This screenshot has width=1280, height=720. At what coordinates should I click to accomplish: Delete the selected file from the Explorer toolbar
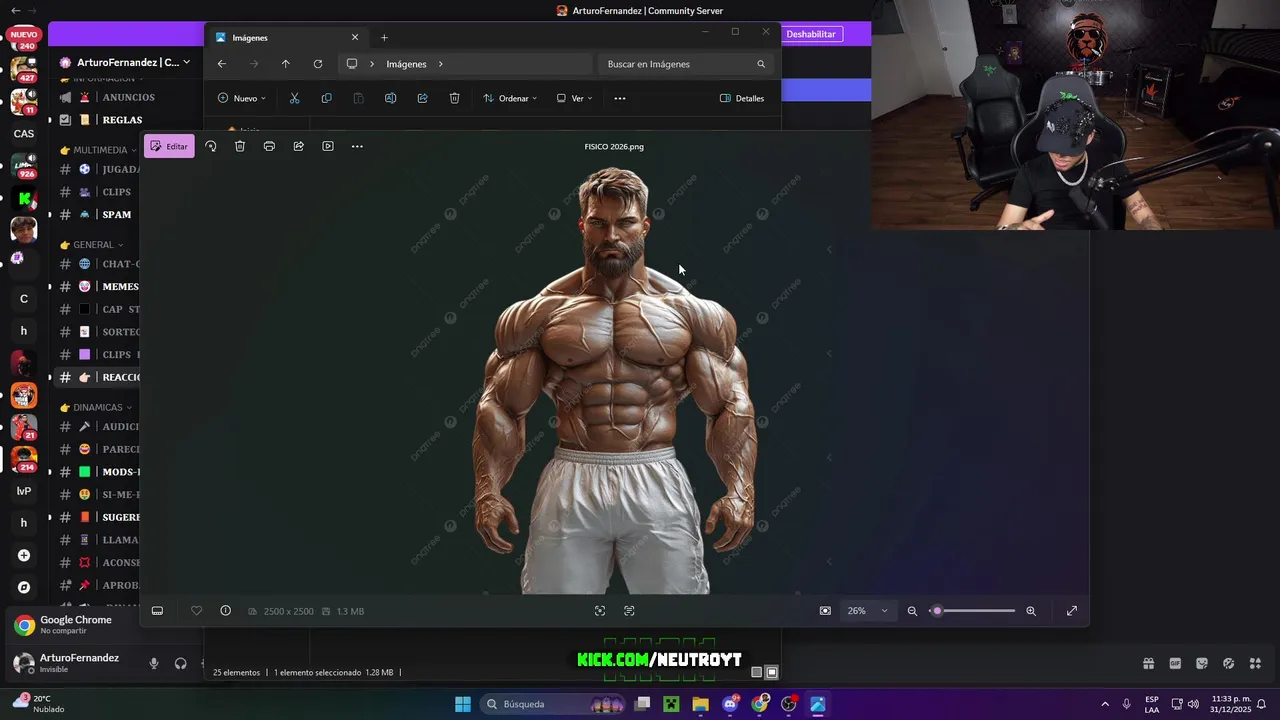[454, 98]
